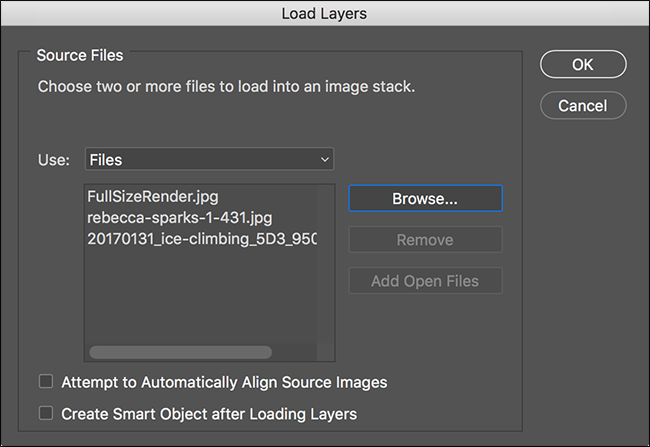The image size is (650, 447).
Task: Click the 'Create Smart Object after Loading Layers' label text
Action: click(x=209, y=412)
